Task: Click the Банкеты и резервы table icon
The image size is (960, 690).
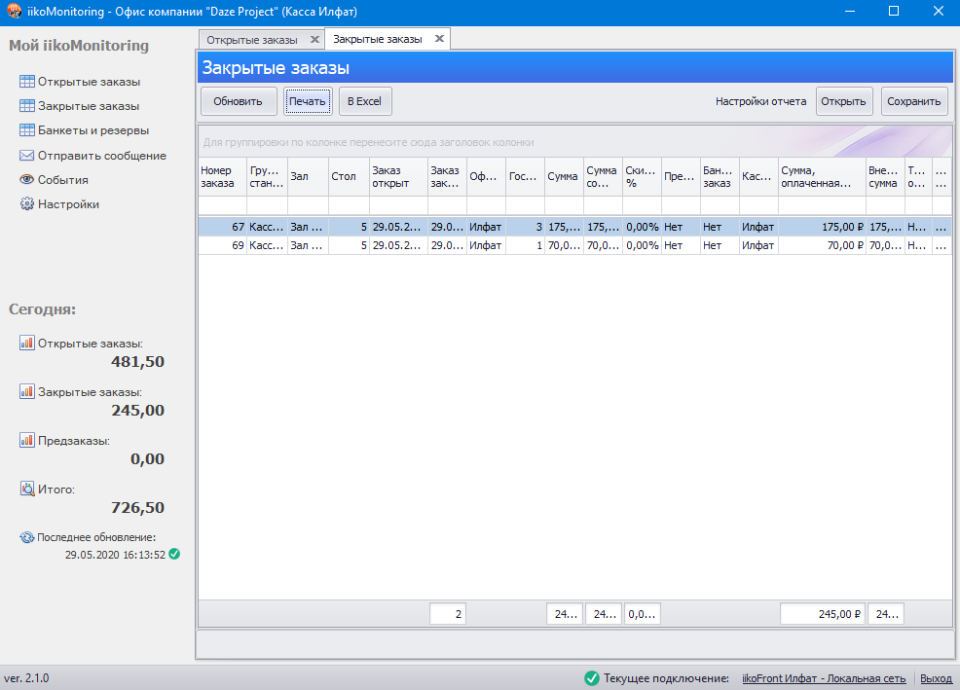Action: coord(27,130)
